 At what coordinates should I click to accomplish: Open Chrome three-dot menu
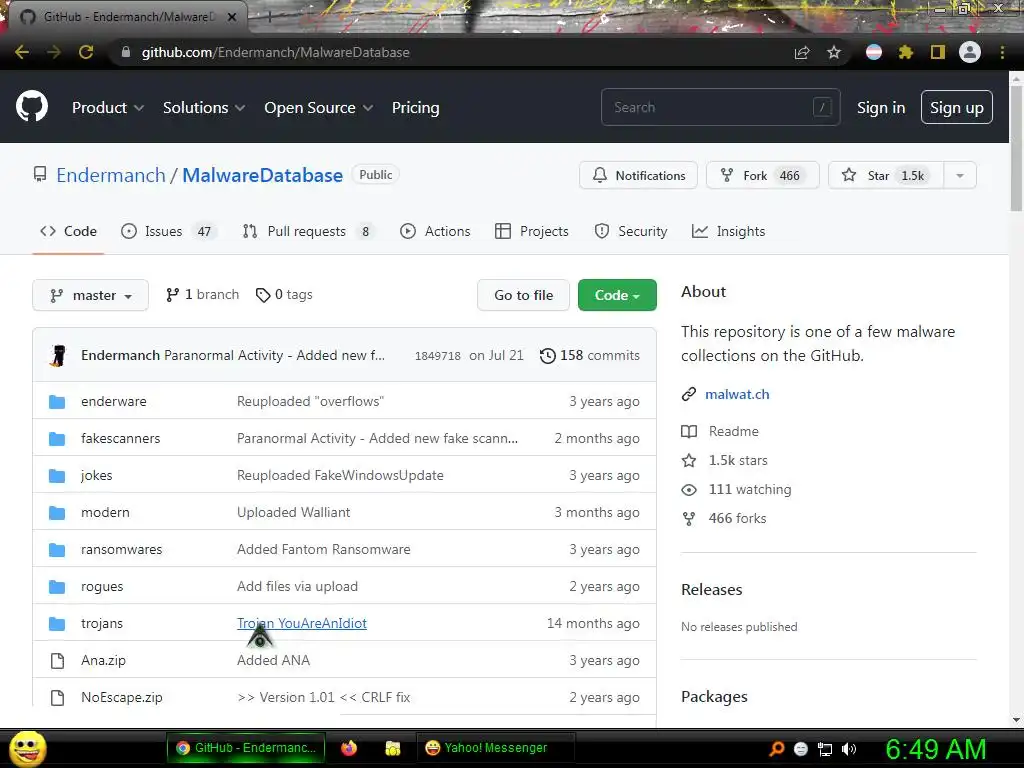tap(1002, 52)
